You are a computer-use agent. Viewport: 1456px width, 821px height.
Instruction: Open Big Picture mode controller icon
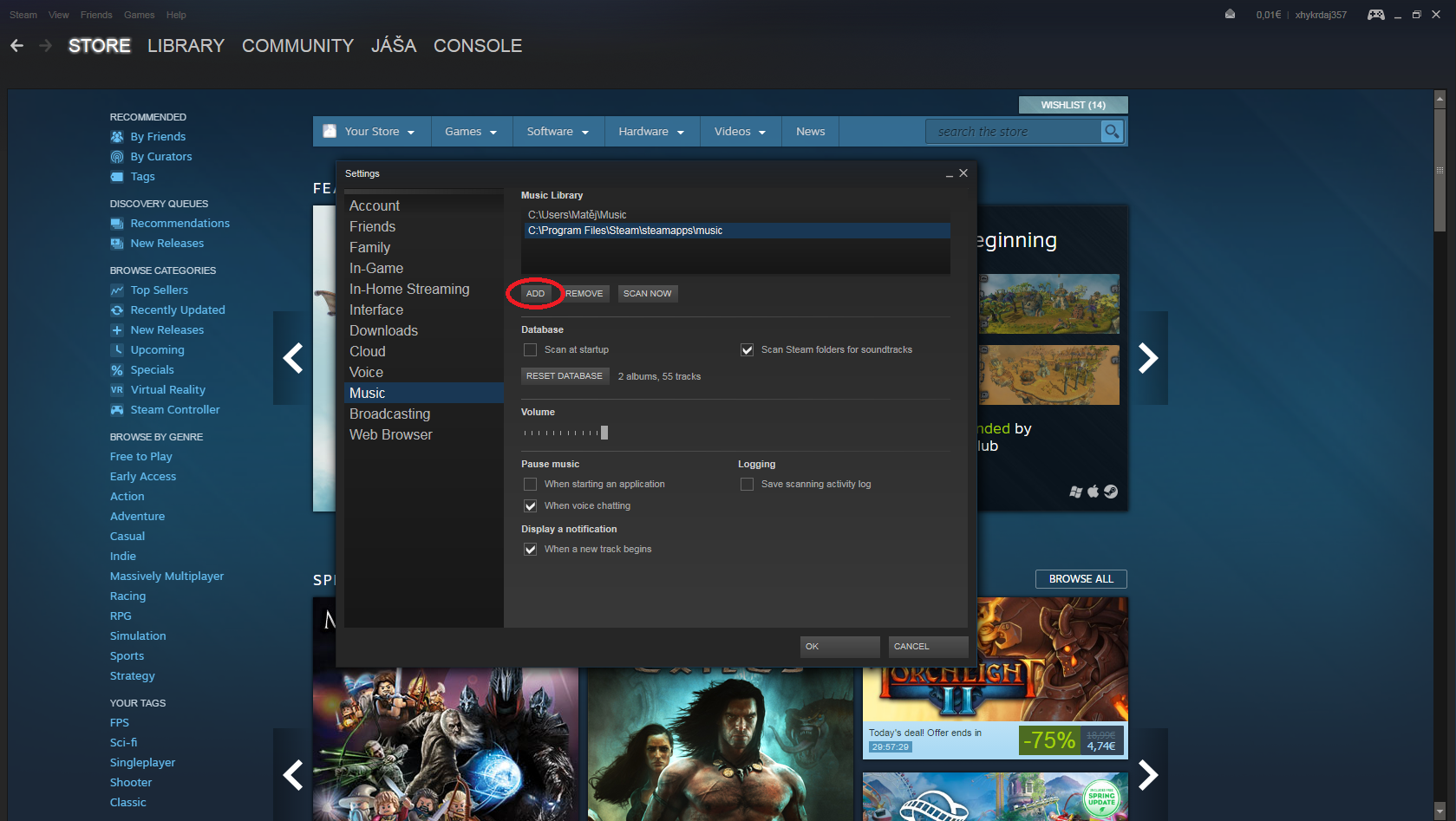coord(1375,15)
